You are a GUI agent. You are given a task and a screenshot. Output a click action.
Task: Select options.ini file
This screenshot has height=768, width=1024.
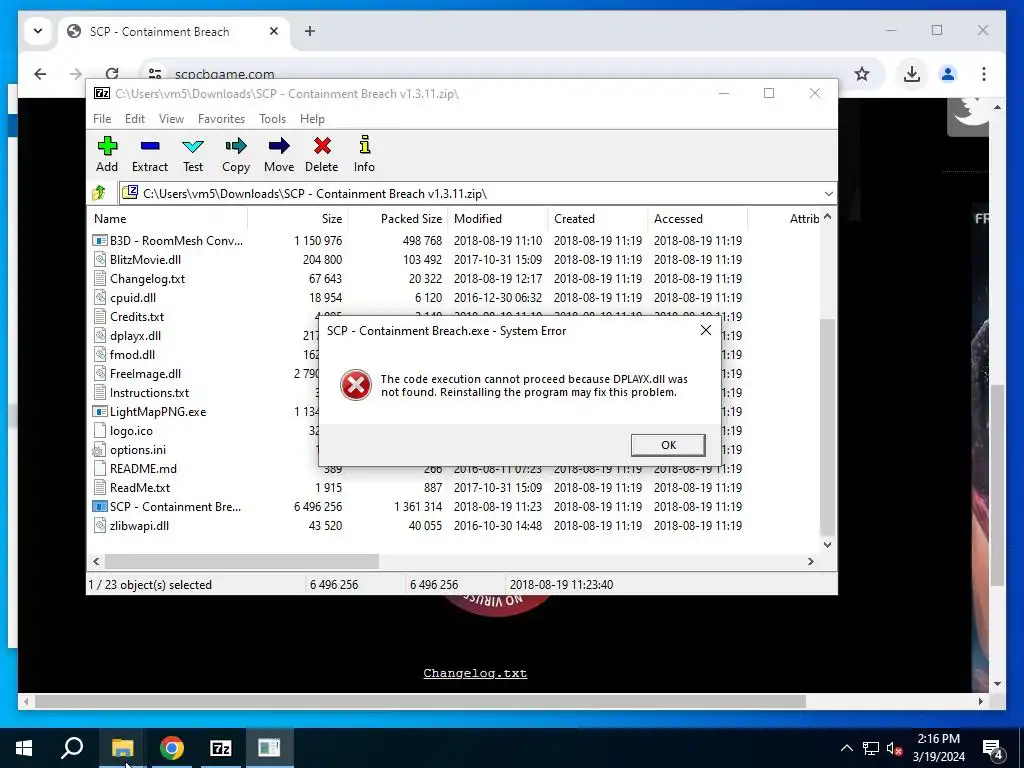138,449
